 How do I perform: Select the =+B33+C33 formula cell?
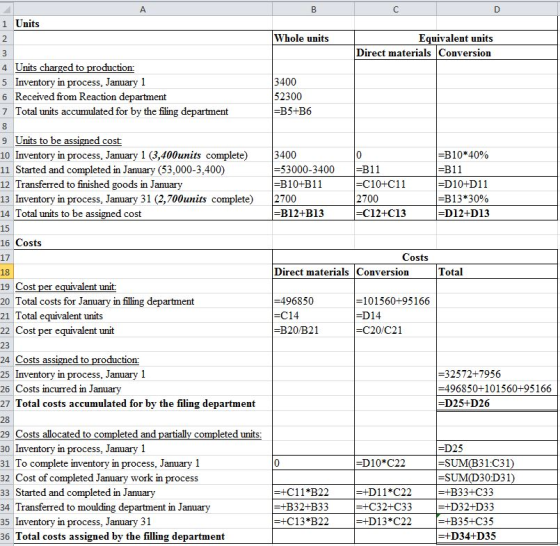tap(497, 492)
